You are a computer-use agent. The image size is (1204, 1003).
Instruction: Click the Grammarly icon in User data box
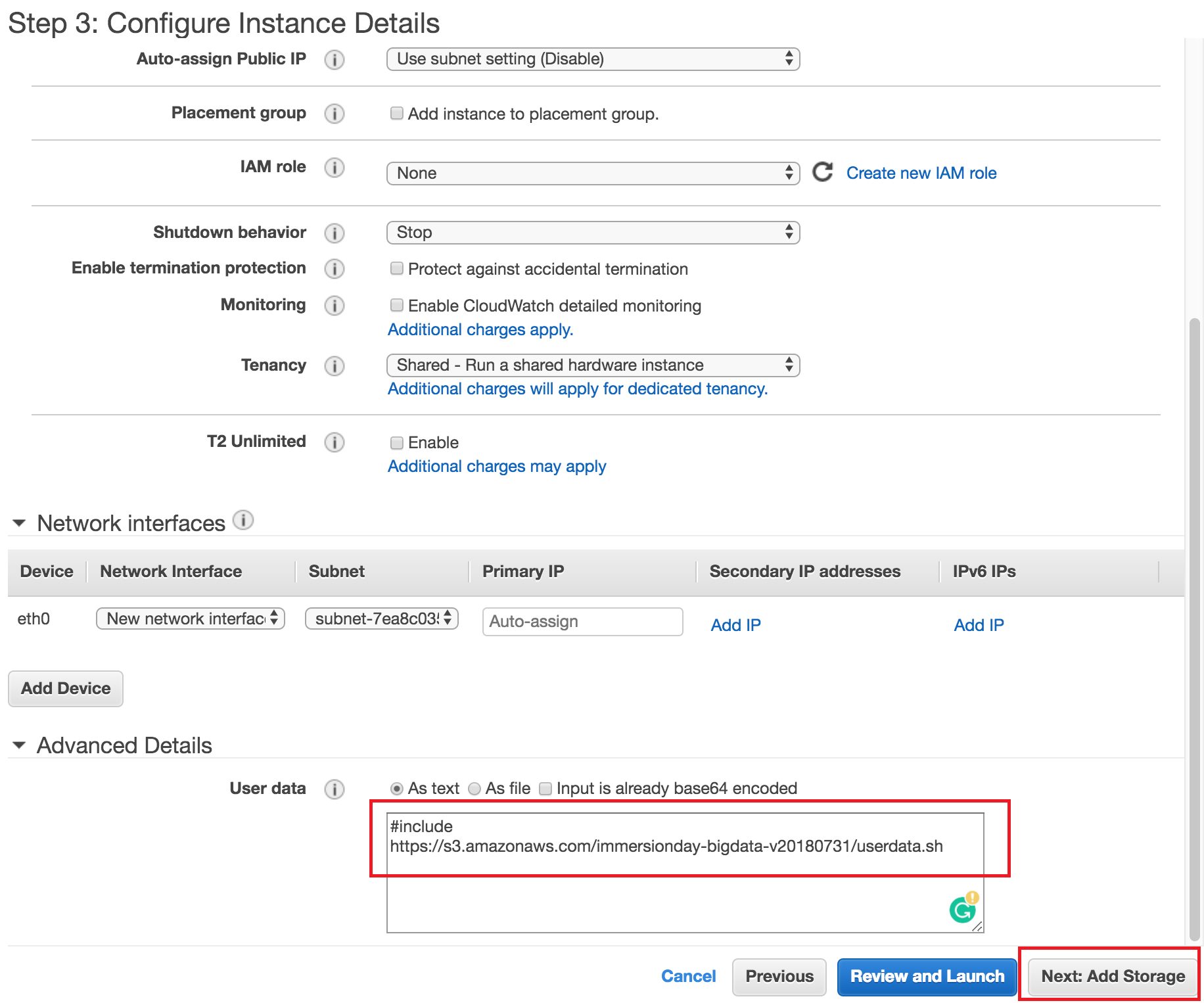963,910
